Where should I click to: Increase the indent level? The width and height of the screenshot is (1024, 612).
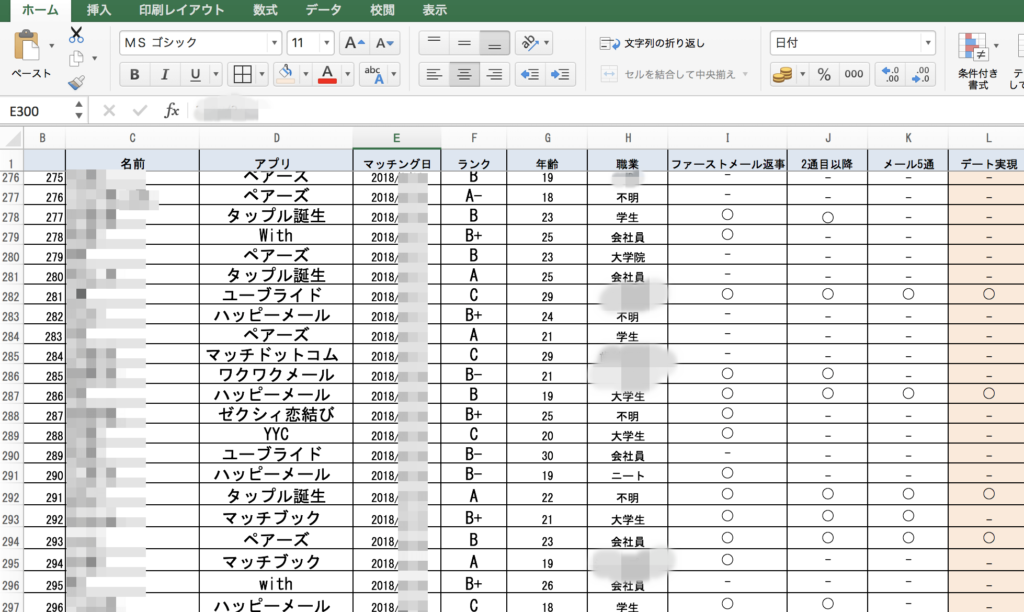560,74
